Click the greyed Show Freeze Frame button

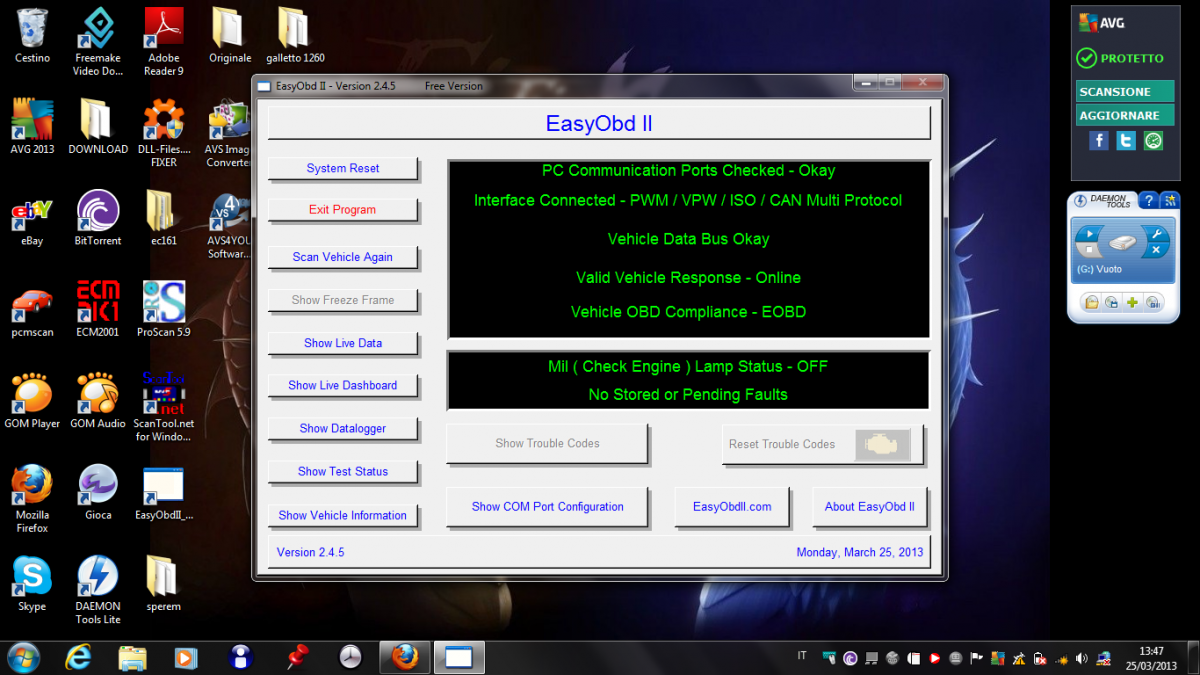343,300
